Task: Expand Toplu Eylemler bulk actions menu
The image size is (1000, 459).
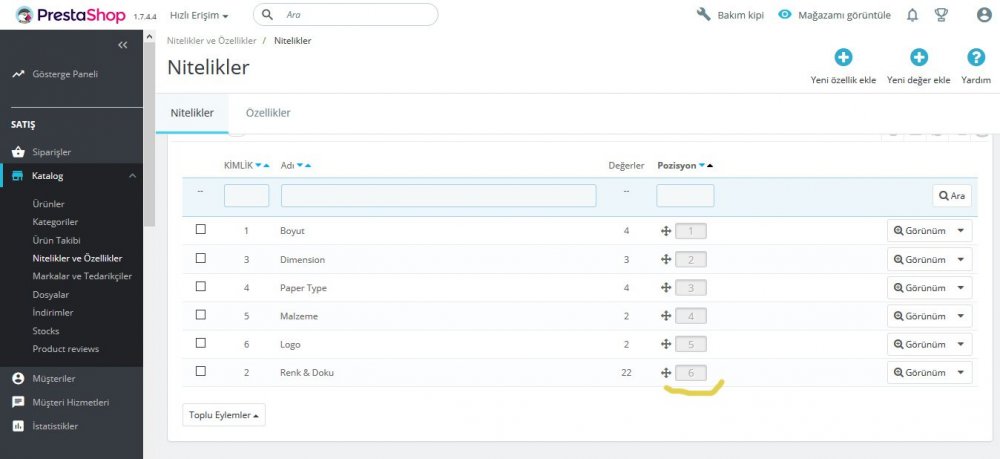Action: point(224,415)
